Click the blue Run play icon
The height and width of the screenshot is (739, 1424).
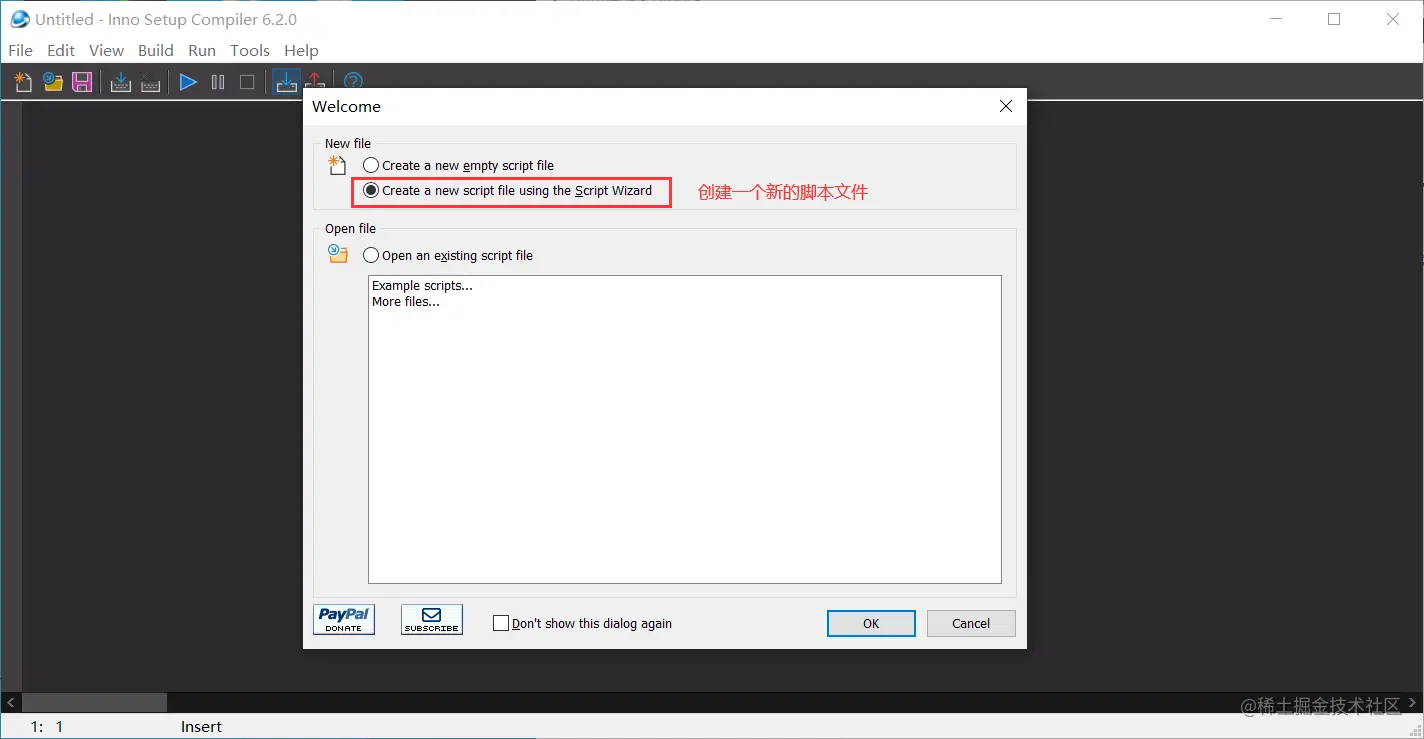(x=188, y=82)
